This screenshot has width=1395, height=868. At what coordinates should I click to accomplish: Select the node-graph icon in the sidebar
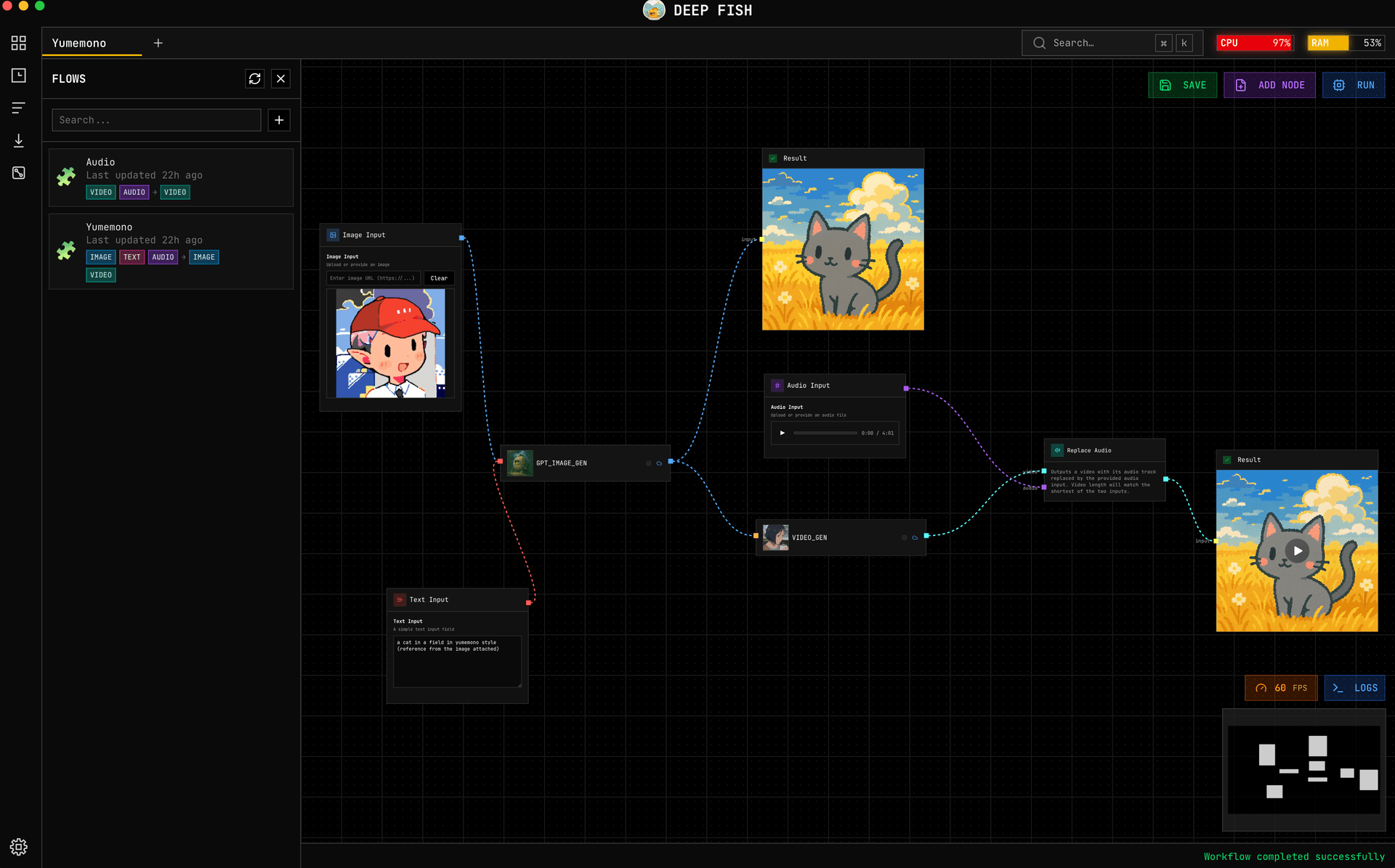19,172
